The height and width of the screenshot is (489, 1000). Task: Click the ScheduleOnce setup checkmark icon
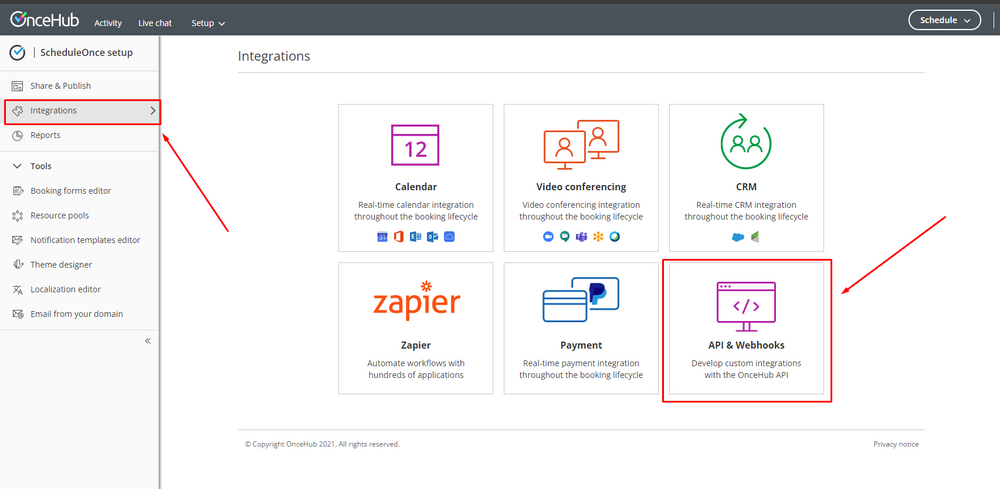[x=17, y=52]
